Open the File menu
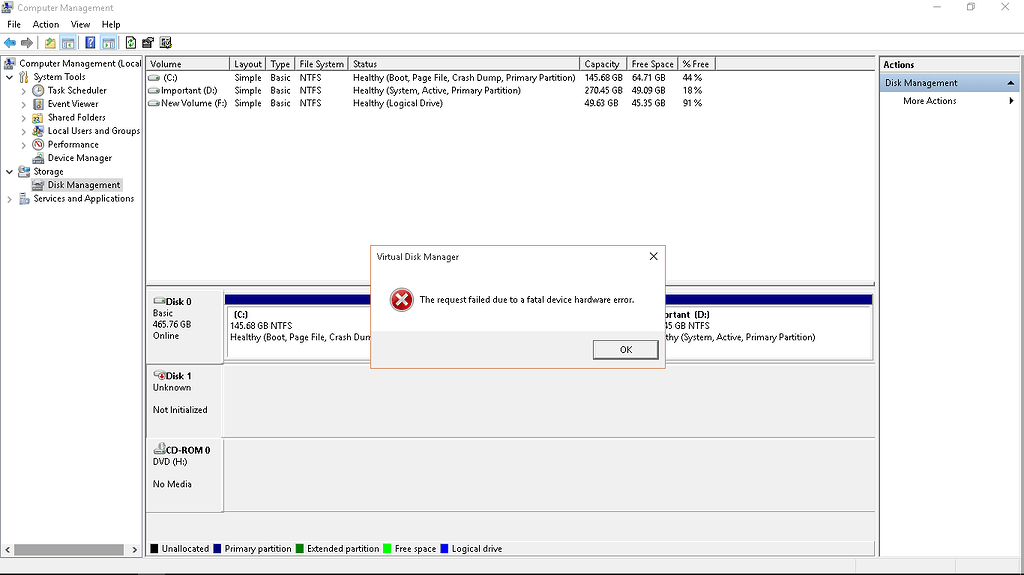 pyautogui.click(x=14, y=24)
